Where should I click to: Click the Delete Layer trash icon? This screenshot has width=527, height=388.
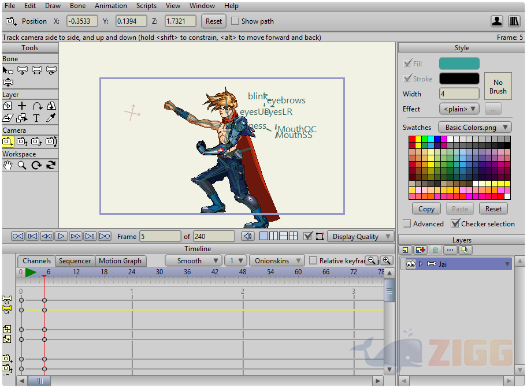[435, 250]
